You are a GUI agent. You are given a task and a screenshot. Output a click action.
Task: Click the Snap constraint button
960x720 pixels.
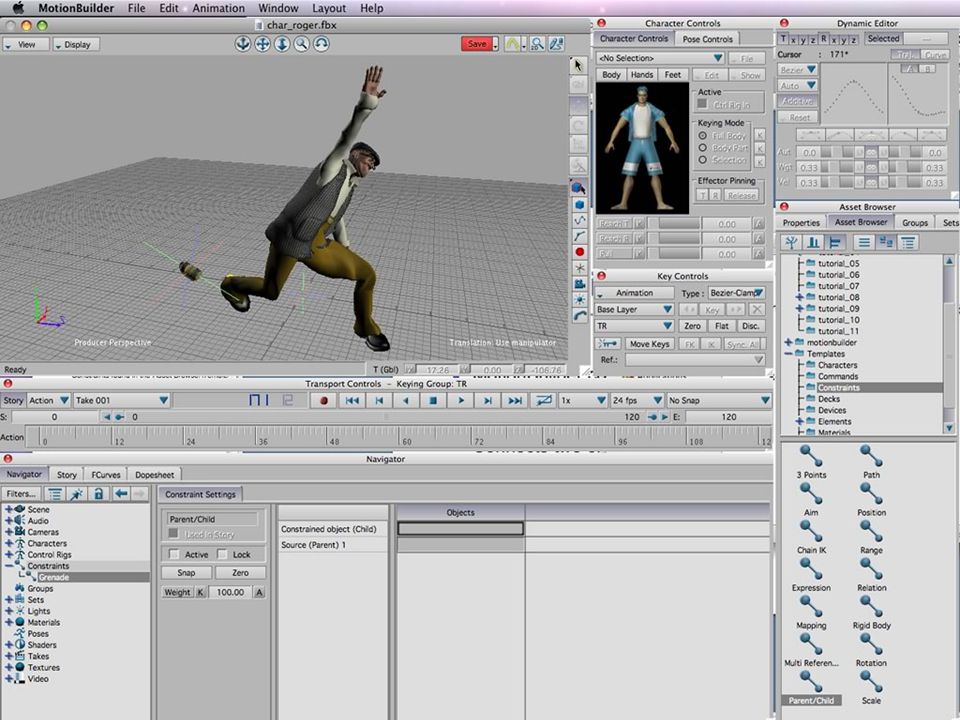tap(186, 572)
